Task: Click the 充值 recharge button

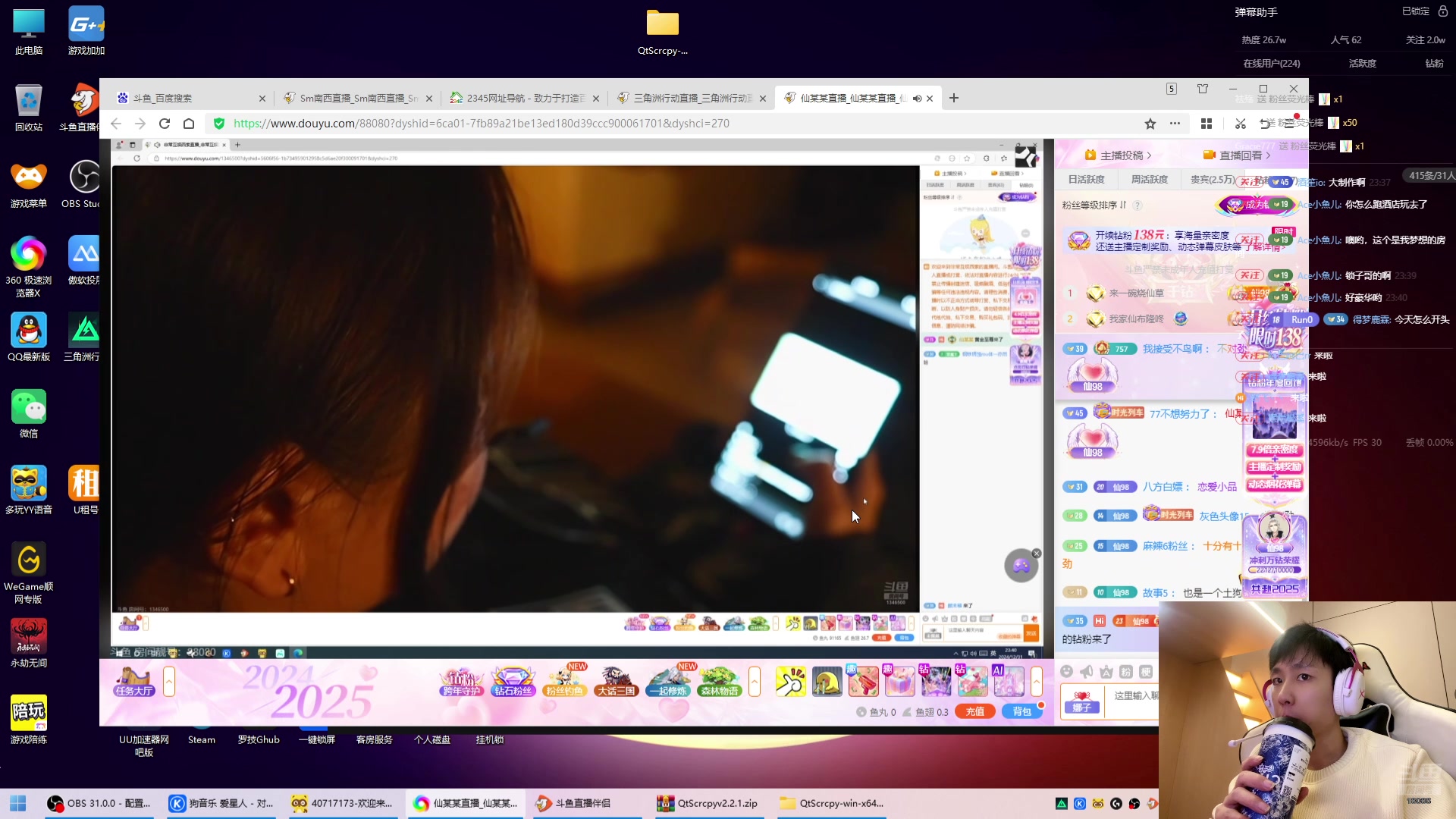Action: pyautogui.click(x=974, y=711)
